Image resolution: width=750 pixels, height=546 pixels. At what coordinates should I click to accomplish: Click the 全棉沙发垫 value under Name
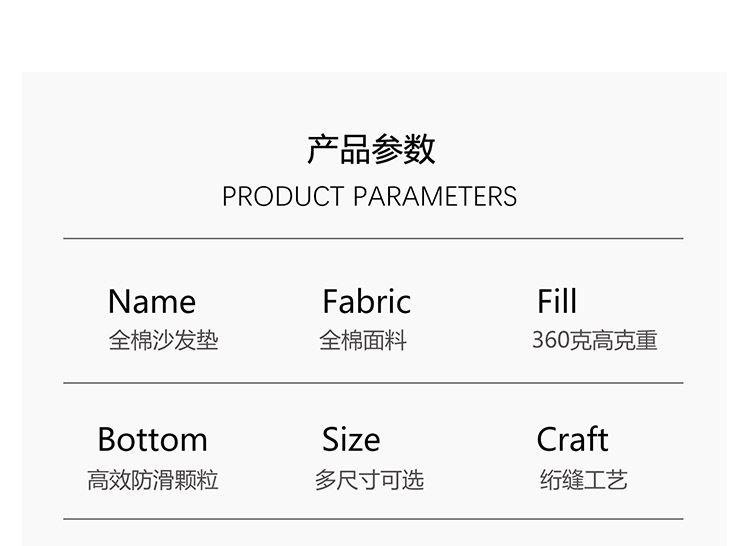(163, 341)
